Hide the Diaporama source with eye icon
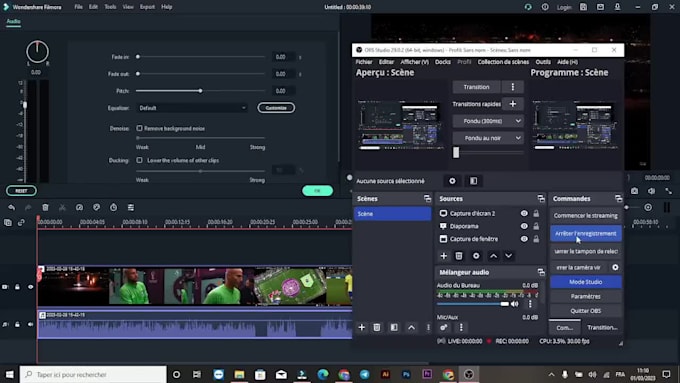The height and width of the screenshot is (383, 680). 524,226
